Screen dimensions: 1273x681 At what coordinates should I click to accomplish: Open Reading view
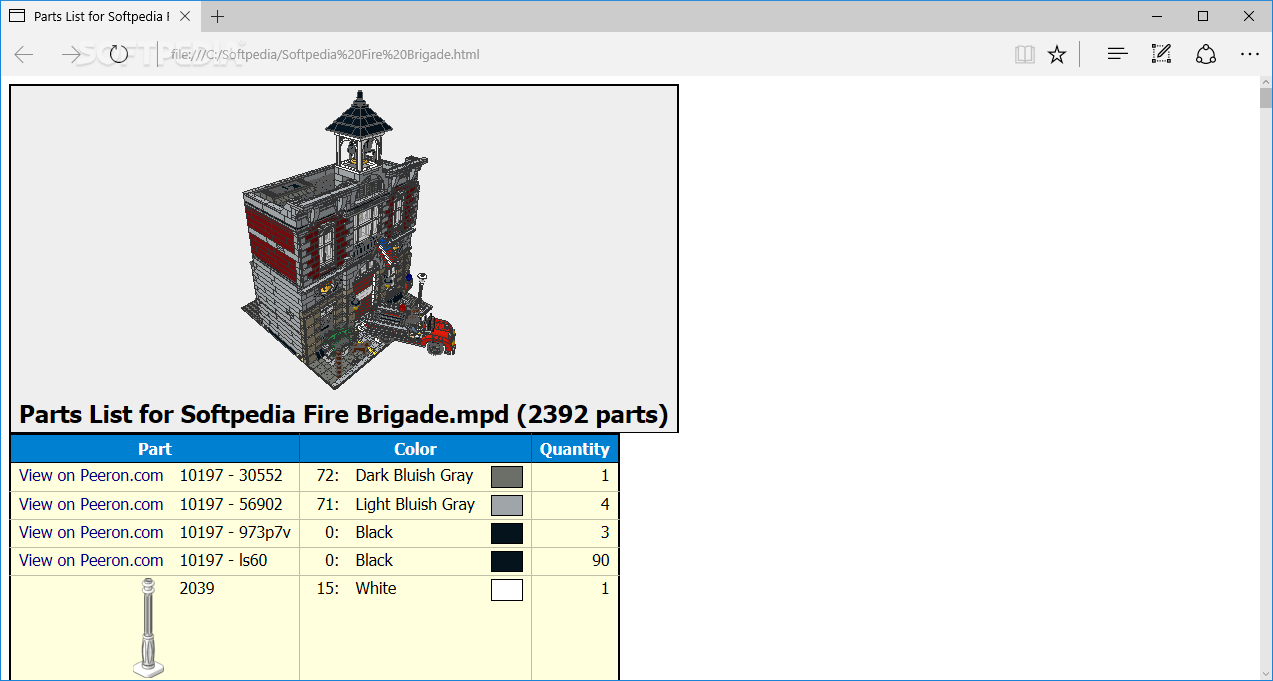tap(1024, 54)
